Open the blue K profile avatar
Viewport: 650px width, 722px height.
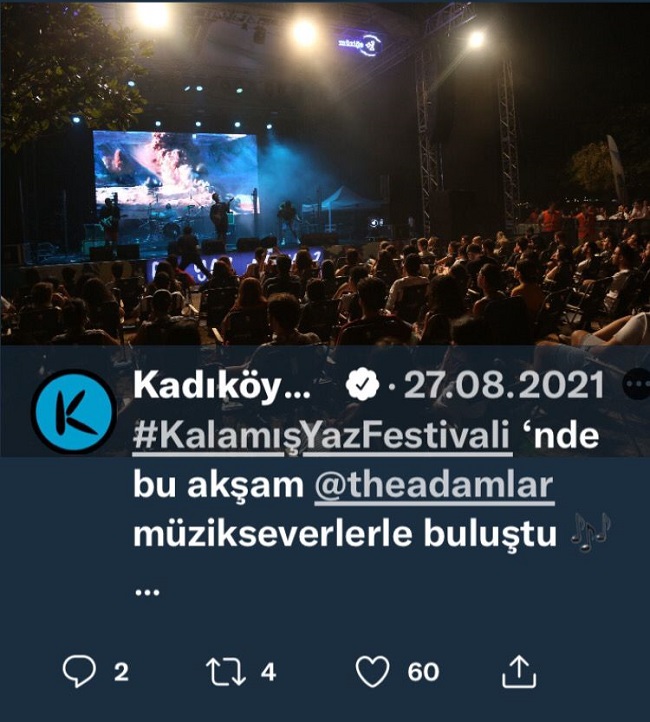pyautogui.click(x=74, y=411)
